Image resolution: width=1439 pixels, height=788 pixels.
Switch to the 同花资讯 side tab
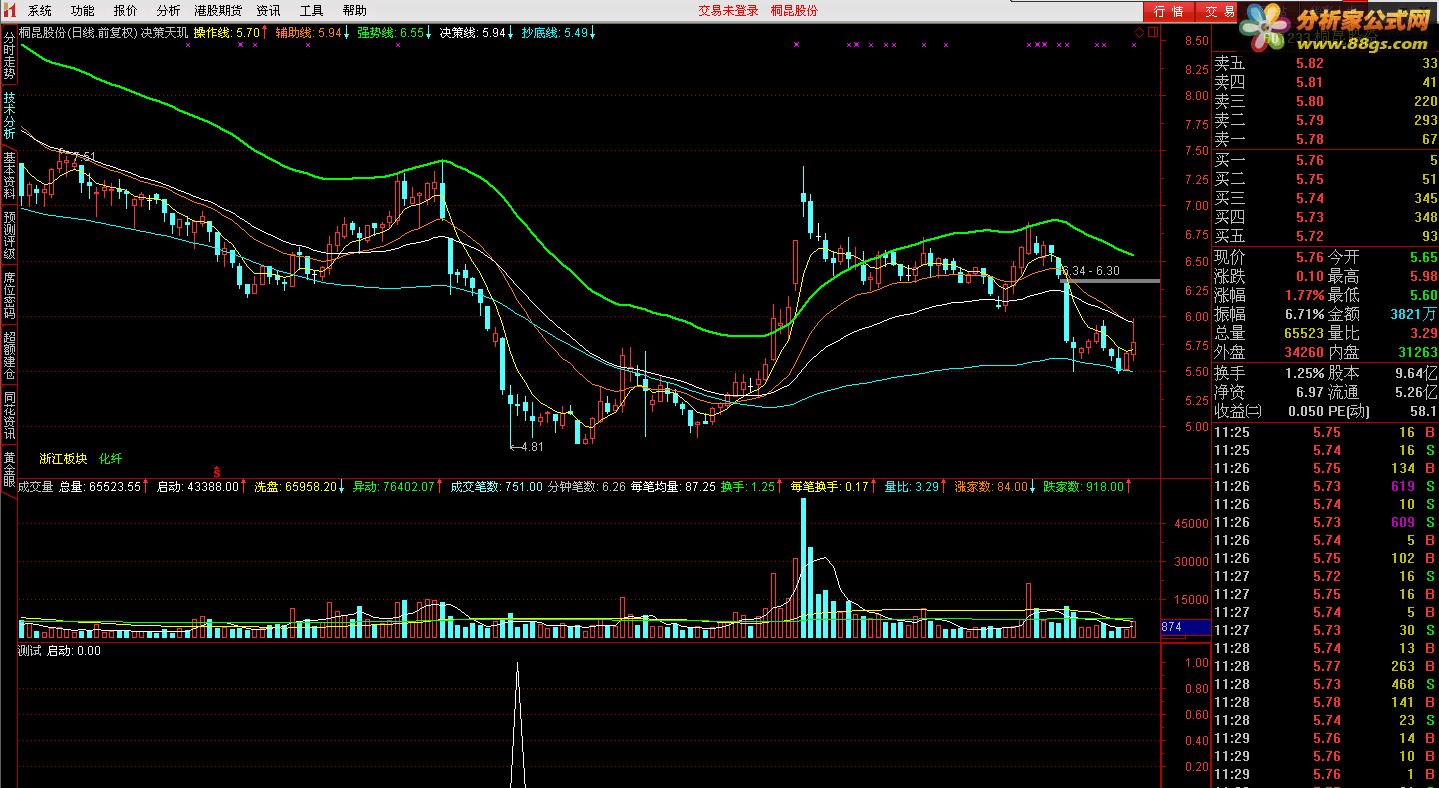[9, 415]
